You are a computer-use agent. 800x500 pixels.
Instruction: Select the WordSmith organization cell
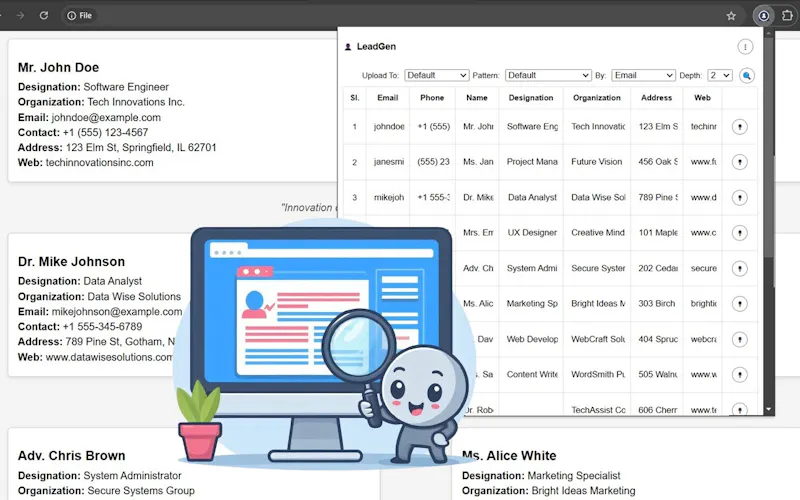[597, 374]
